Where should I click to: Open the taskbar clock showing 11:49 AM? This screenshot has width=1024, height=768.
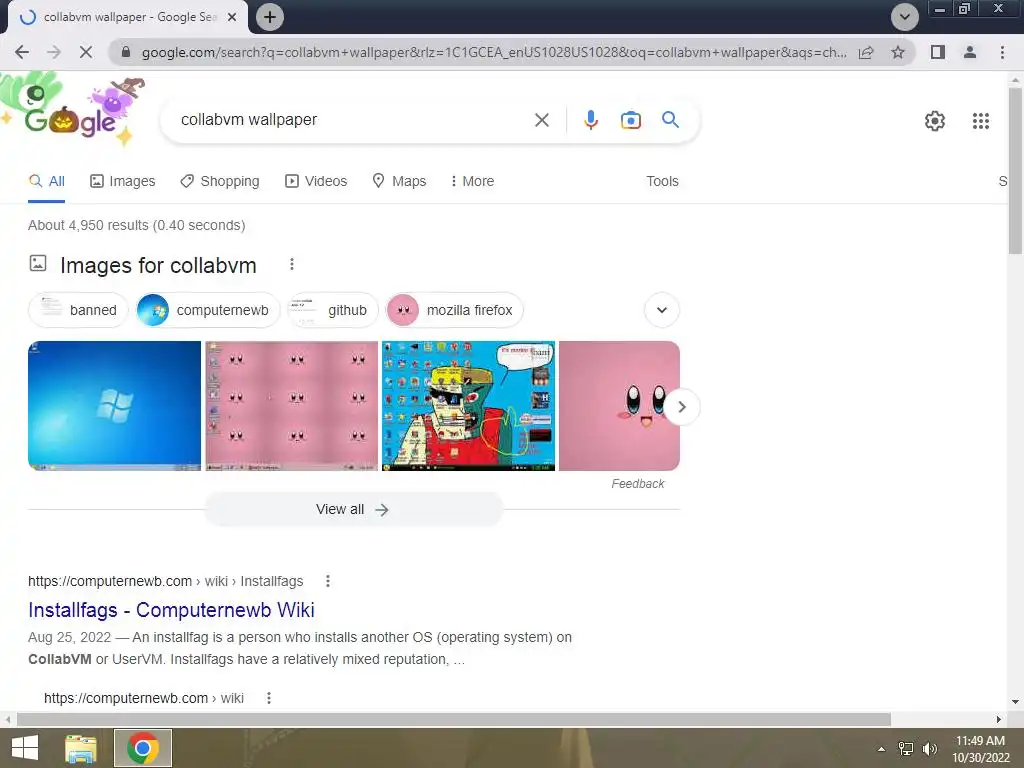980,749
